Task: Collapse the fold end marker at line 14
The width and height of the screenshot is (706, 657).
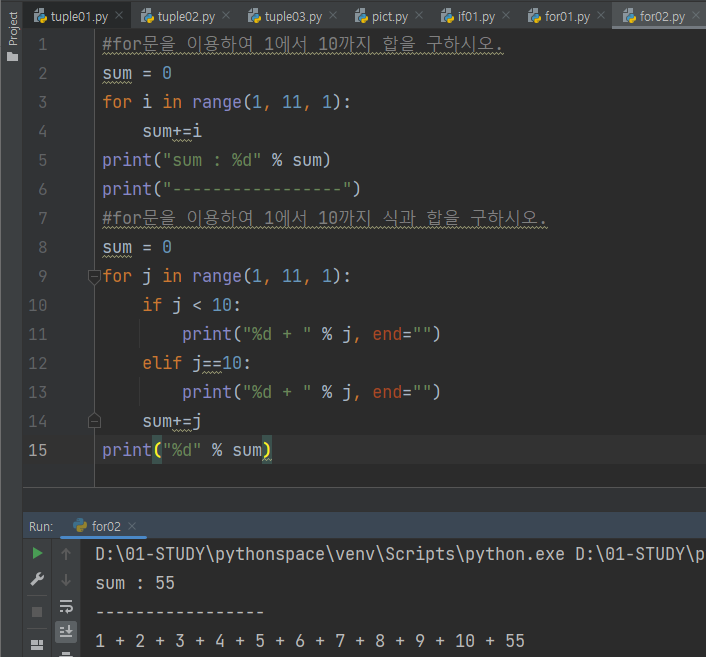Action: [94, 421]
